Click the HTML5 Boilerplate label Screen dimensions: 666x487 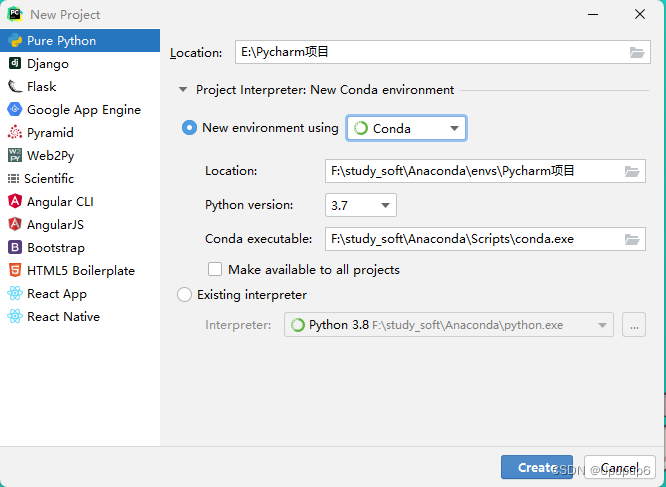[x=81, y=271]
